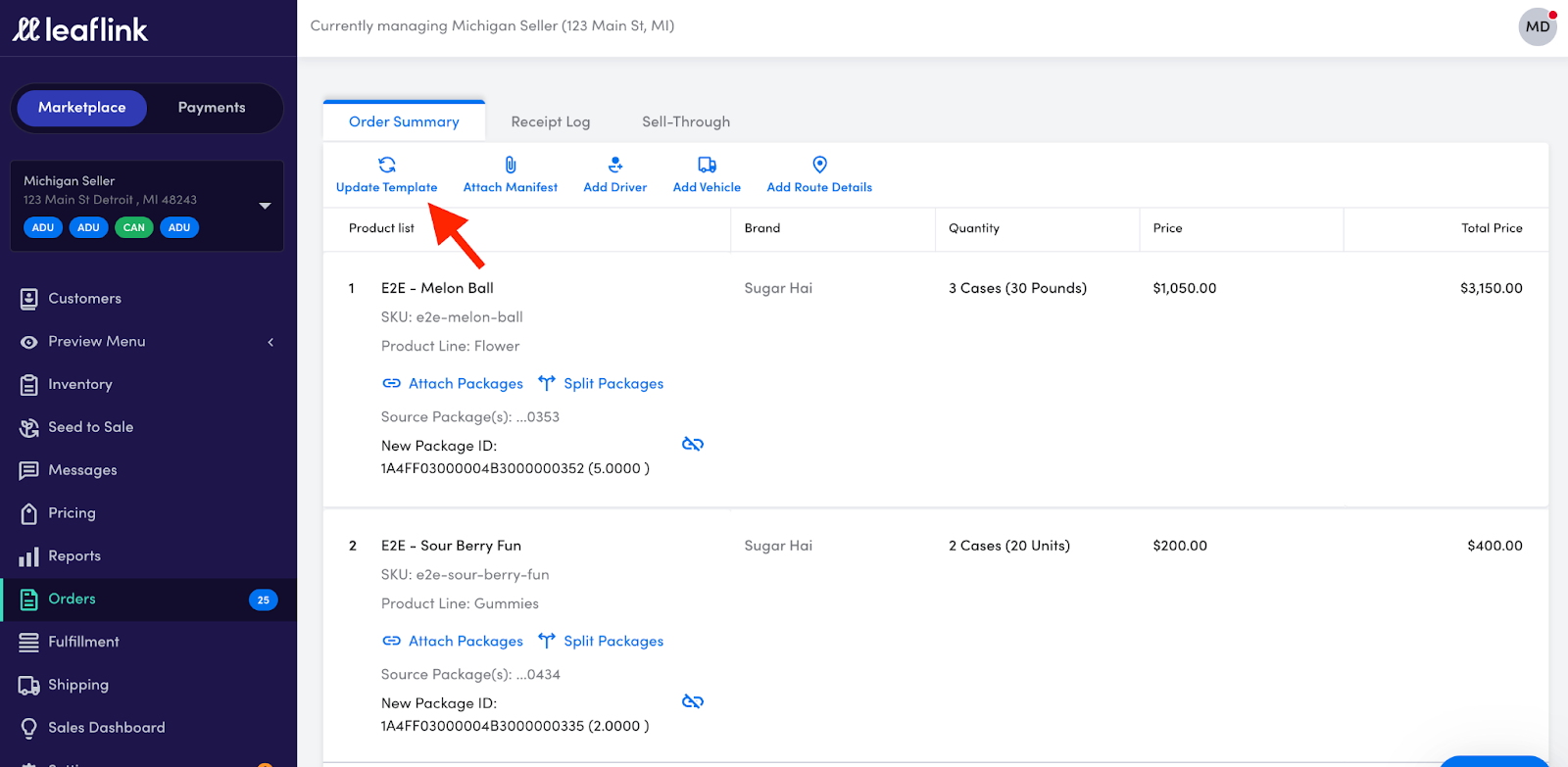Click Split Packages for E2E Melon Ball

(613, 384)
